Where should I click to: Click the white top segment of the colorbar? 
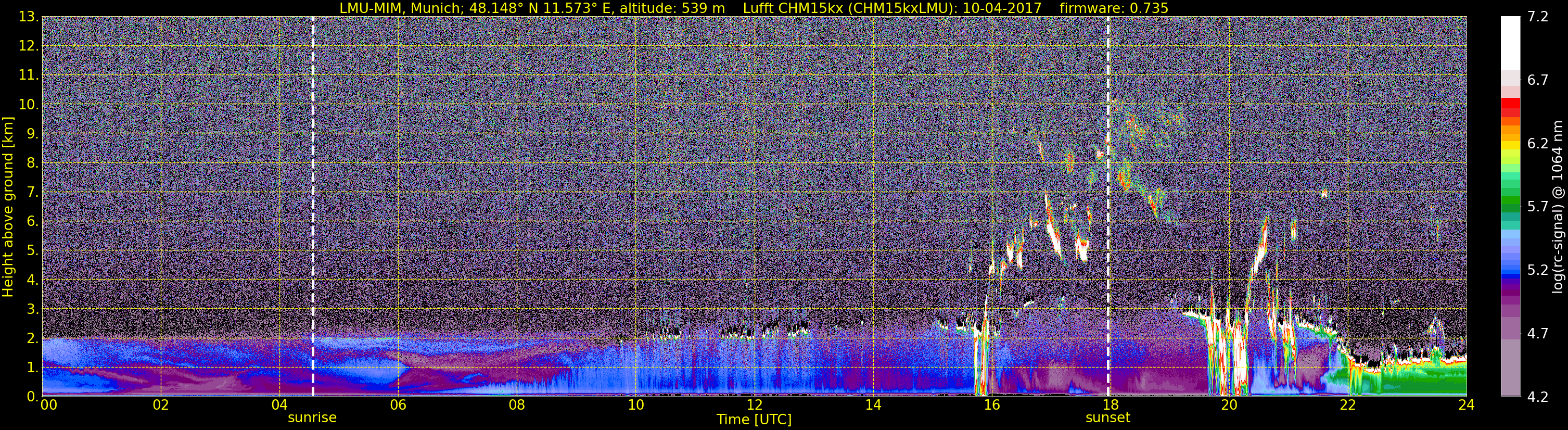tap(1510, 43)
